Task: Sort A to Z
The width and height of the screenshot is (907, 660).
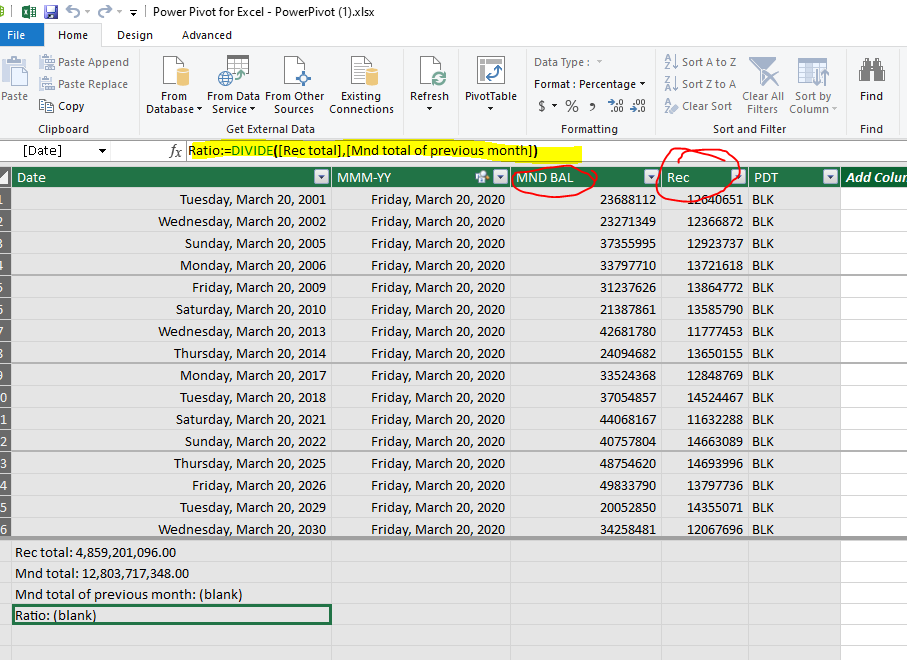Action: [x=700, y=62]
